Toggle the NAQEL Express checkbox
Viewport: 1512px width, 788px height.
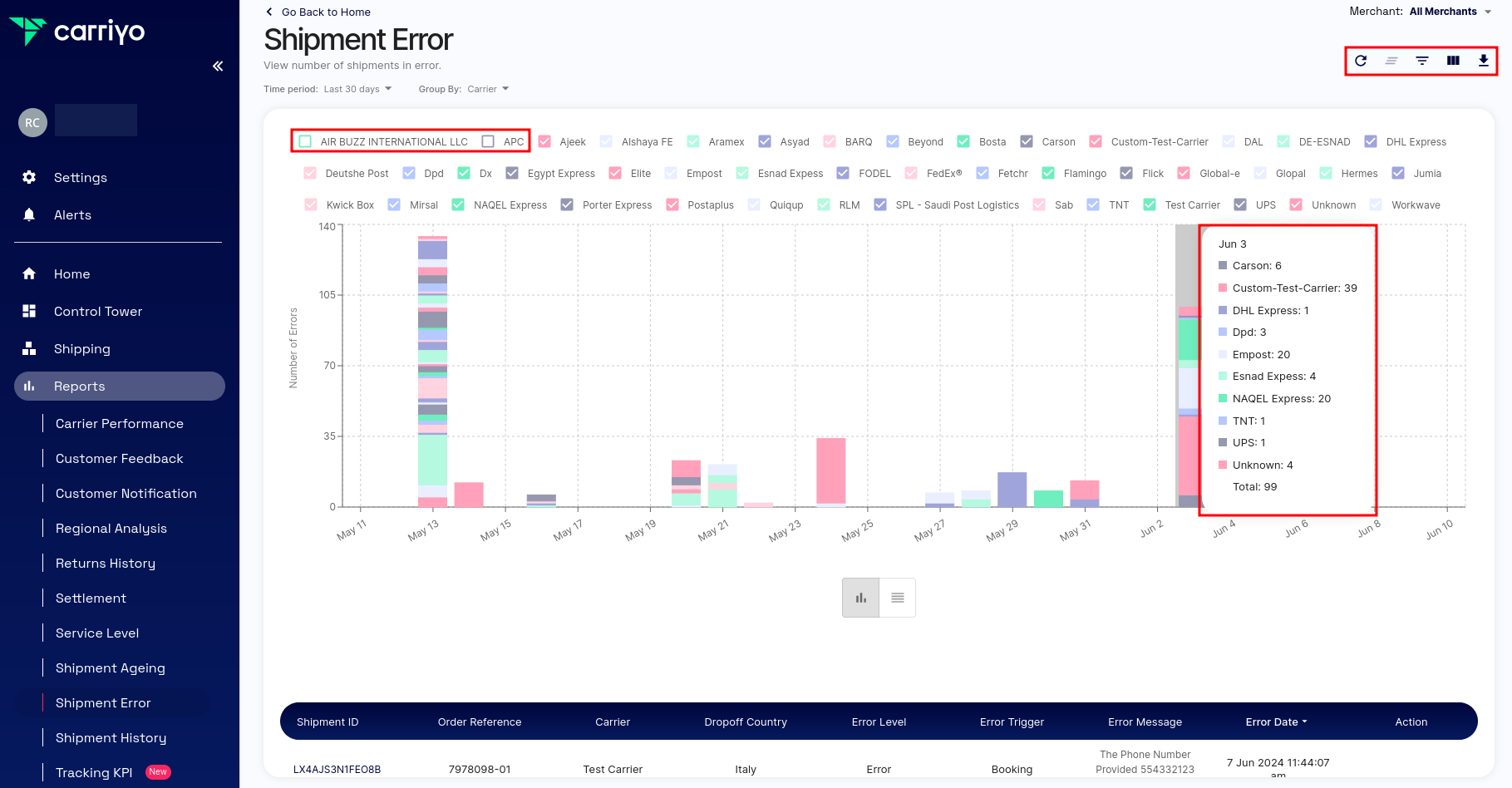click(458, 204)
